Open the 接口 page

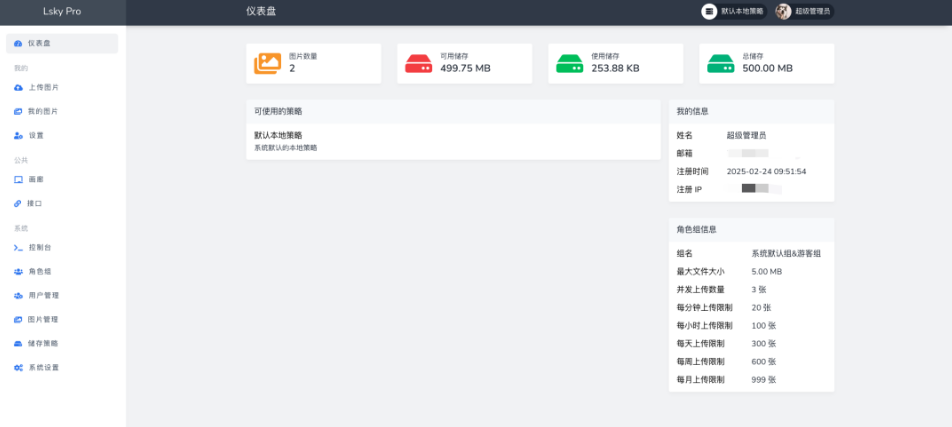tap(62, 204)
